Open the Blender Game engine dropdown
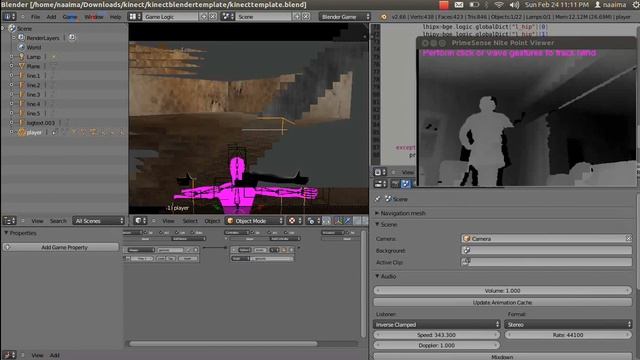Viewport: 640px width, 360px height. coord(345,17)
